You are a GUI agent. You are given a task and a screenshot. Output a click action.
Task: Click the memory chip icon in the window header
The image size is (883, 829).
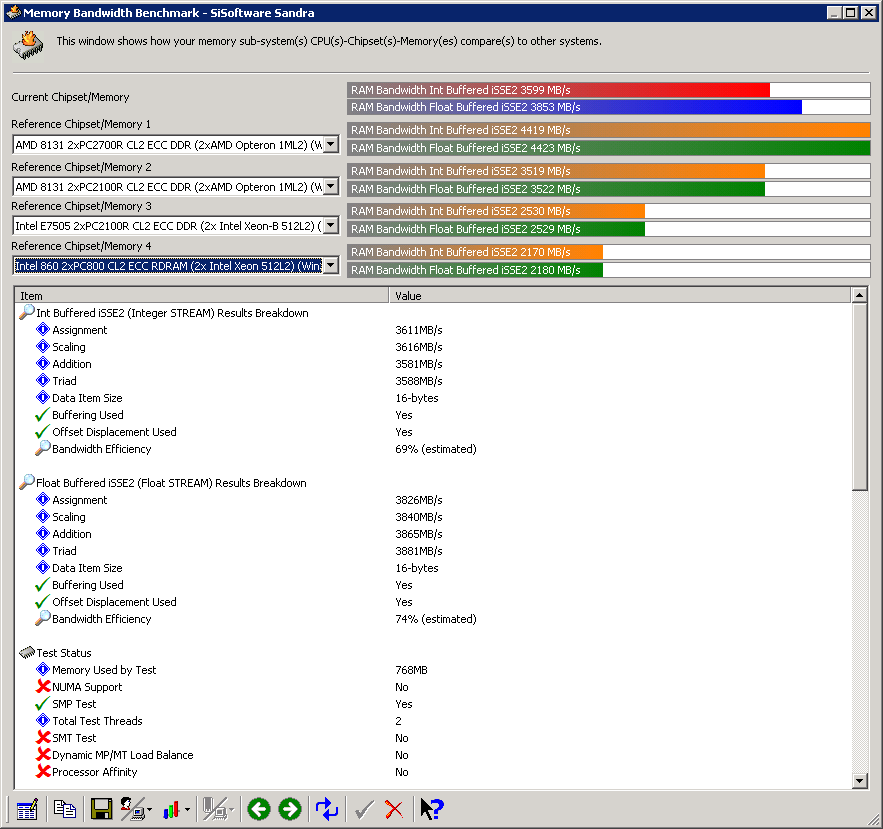(x=29, y=46)
